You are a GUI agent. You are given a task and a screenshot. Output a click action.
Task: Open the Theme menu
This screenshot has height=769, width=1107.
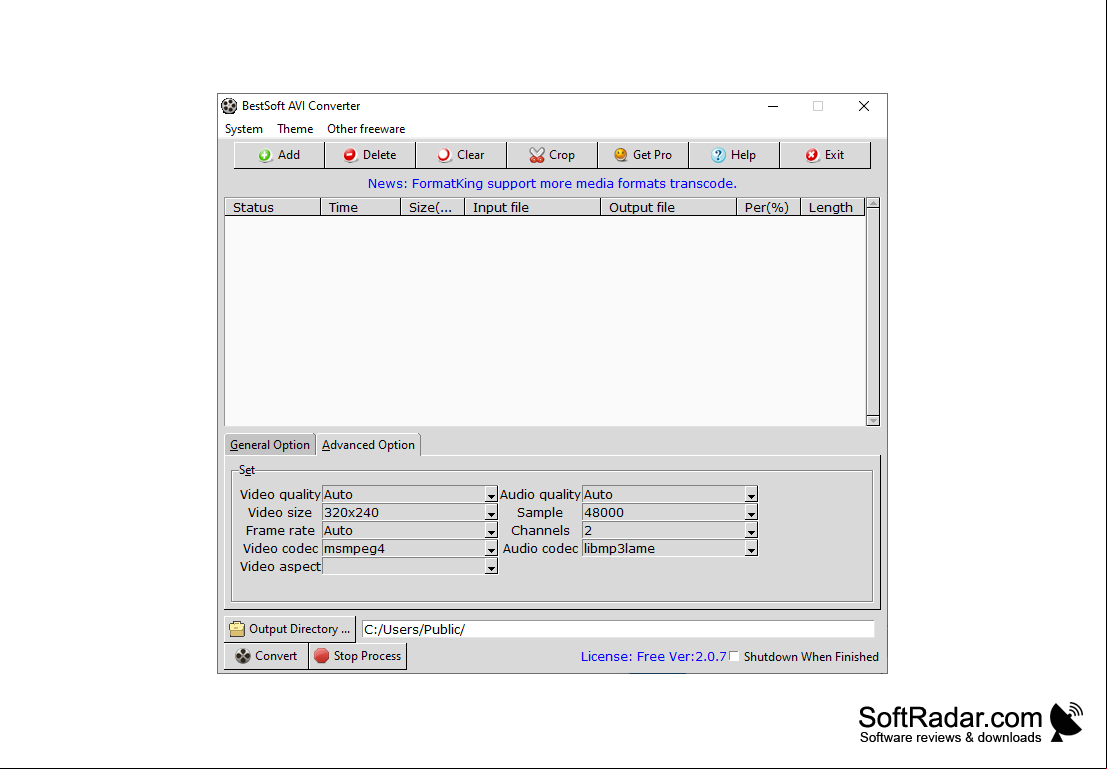coord(295,129)
